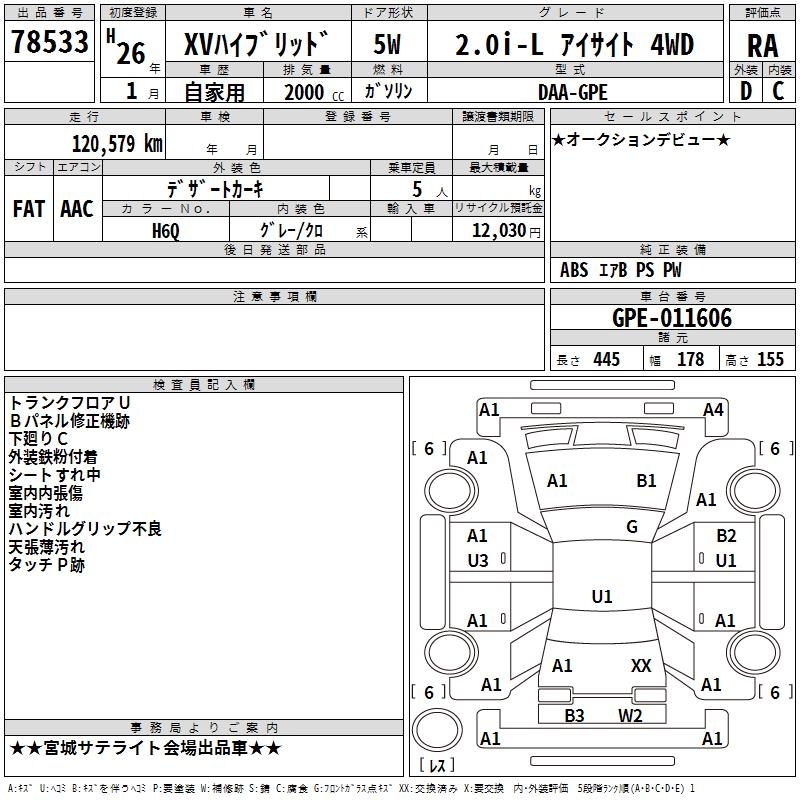Click the evaluation score RA
Viewport: 800px width, 800px height.
[x=763, y=46]
